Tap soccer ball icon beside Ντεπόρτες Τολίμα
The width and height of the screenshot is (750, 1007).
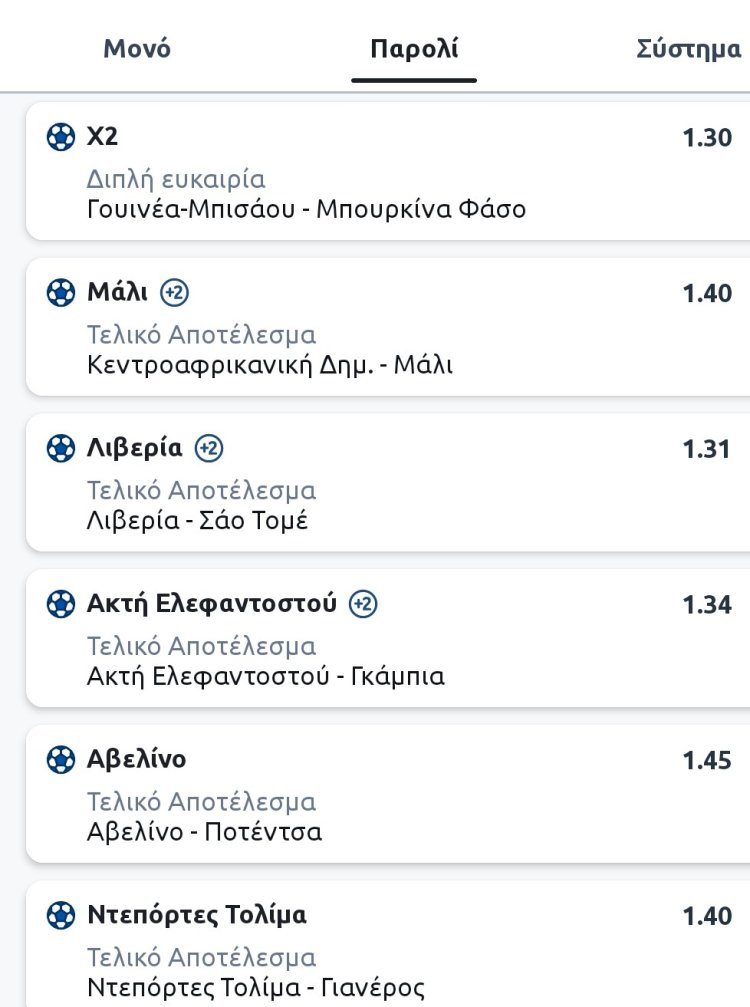point(61,915)
